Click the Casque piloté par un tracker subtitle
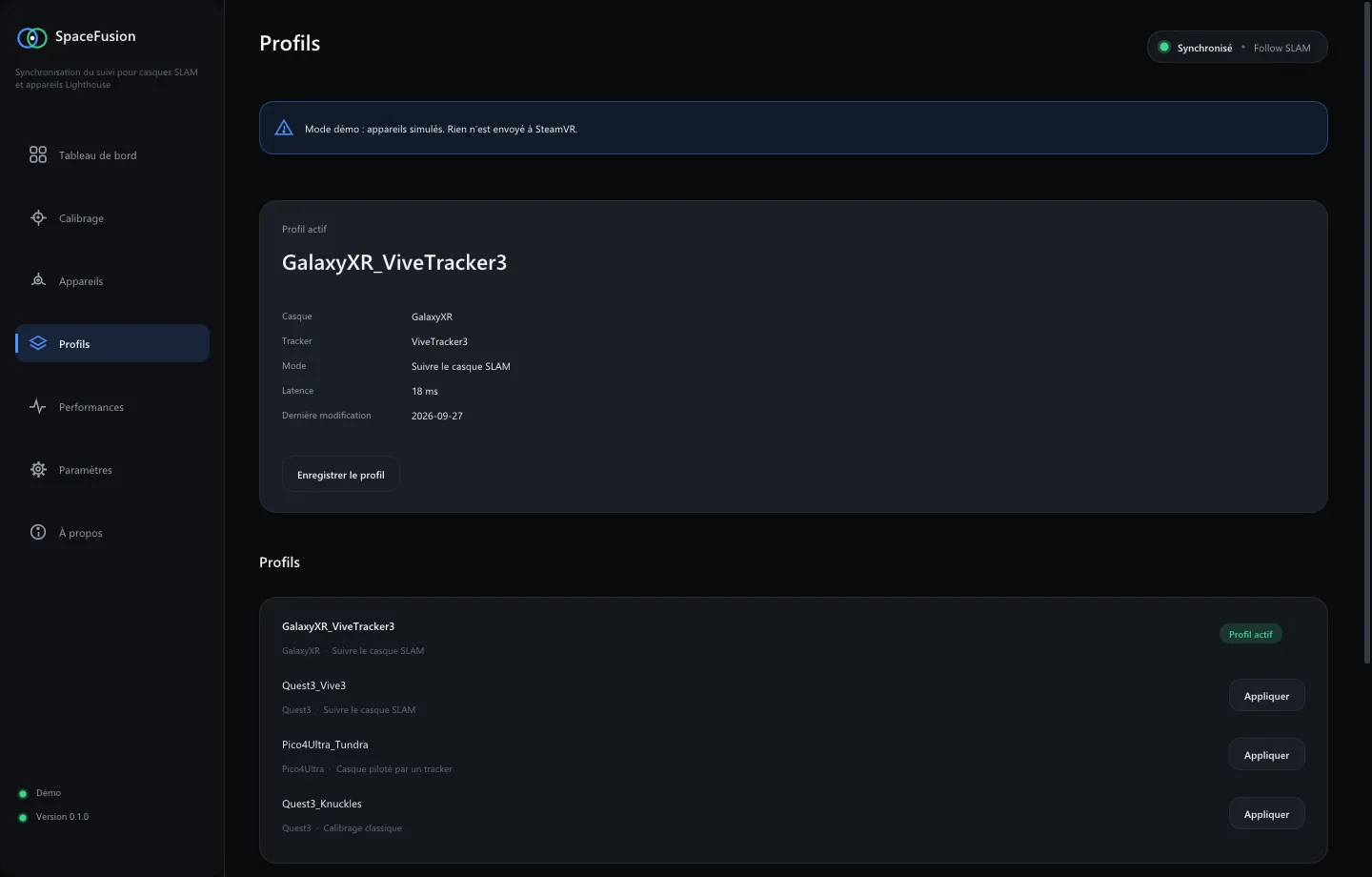 click(x=394, y=769)
